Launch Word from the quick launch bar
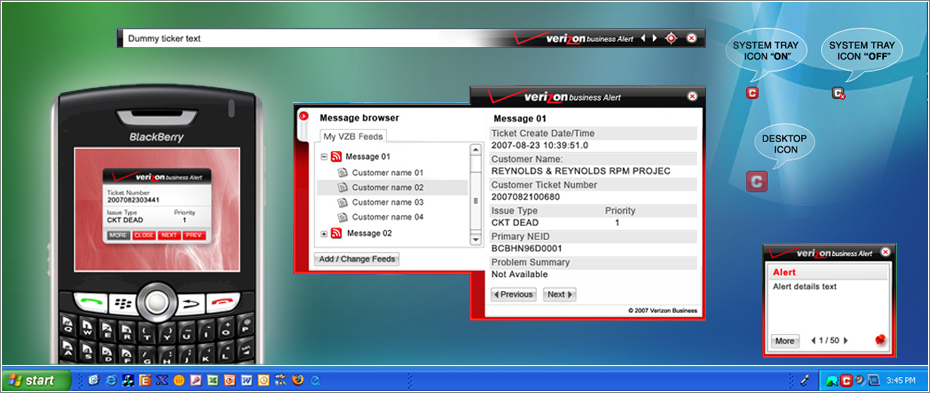Image resolution: width=930 pixels, height=393 pixels. (247, 380)
